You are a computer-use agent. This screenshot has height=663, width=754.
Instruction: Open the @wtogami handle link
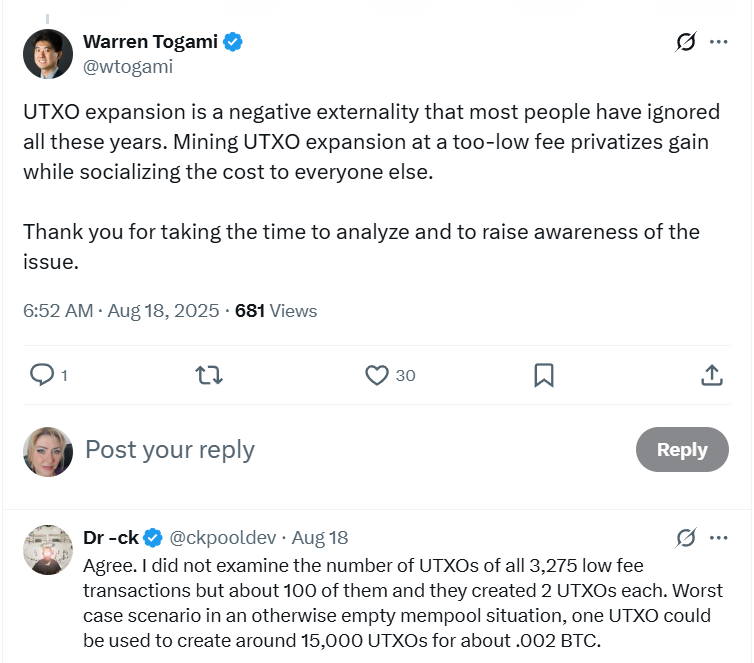[x=127, y=66]
